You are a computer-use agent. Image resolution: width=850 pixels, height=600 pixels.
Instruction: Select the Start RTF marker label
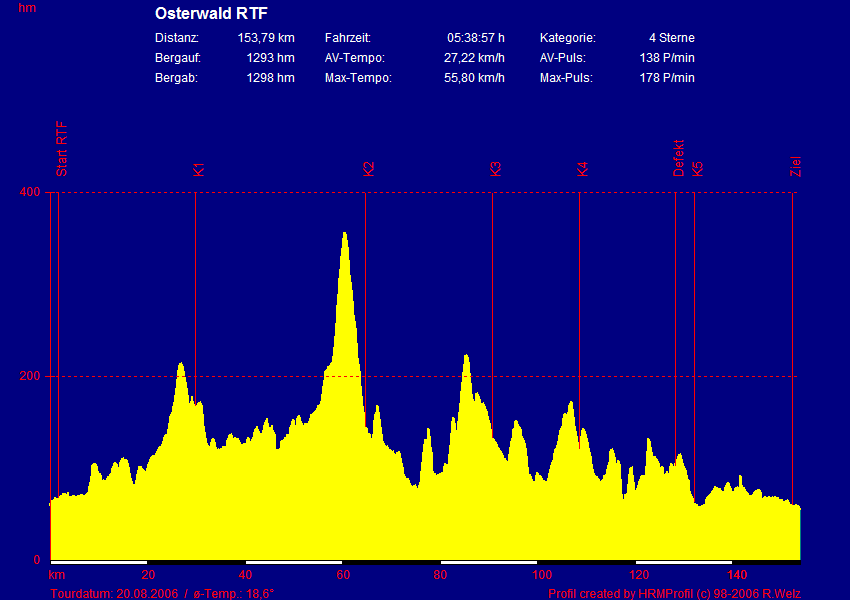(x=62, y=150)
